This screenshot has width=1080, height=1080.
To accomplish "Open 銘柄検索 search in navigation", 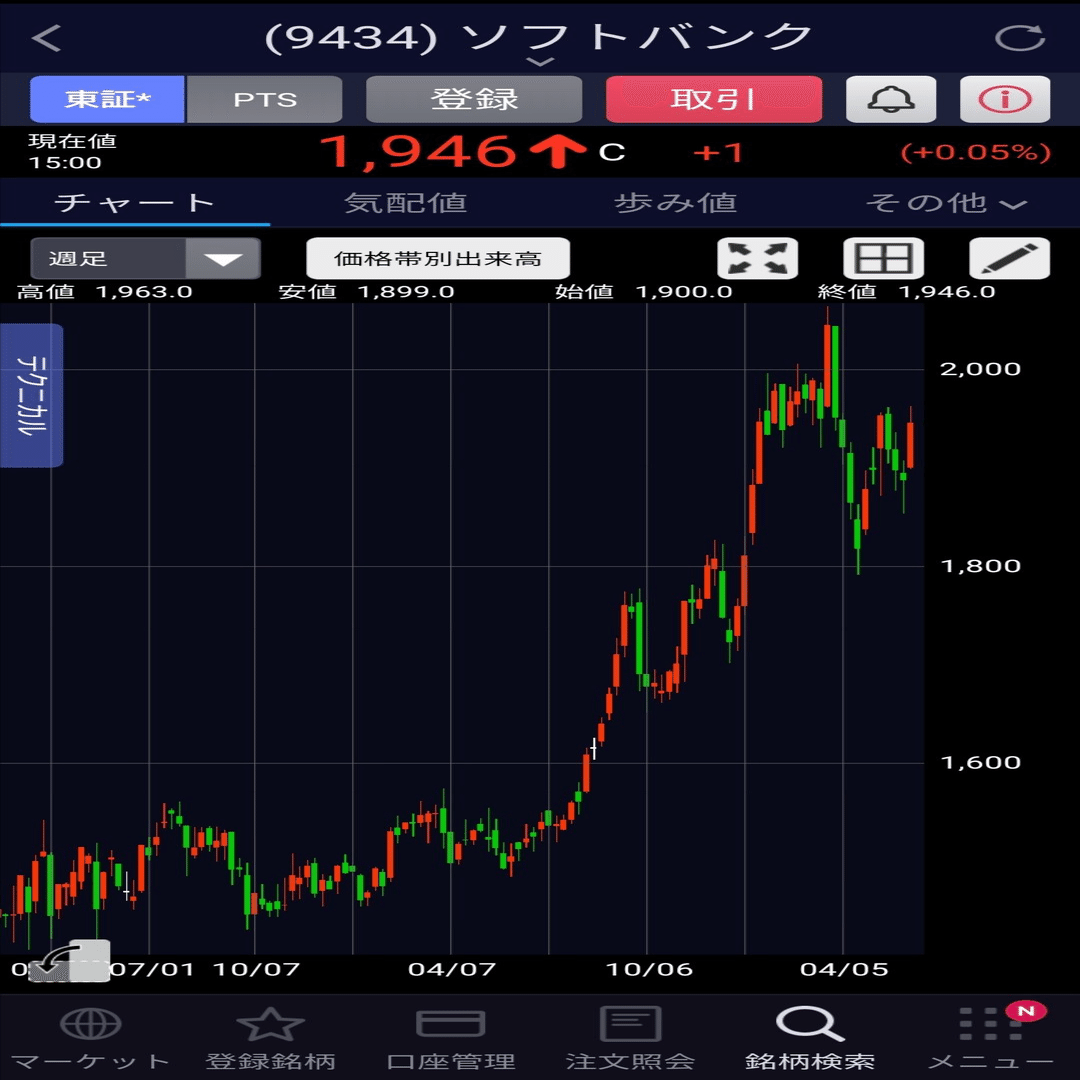I will (x=810, y=1039).
